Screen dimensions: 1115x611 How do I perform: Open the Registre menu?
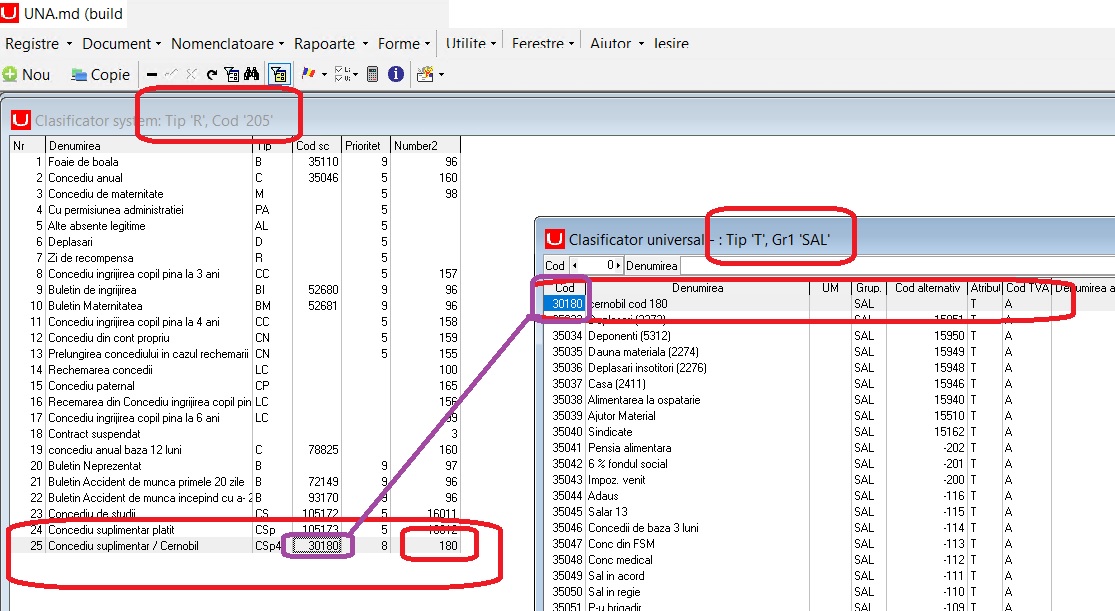coord(38,43)
